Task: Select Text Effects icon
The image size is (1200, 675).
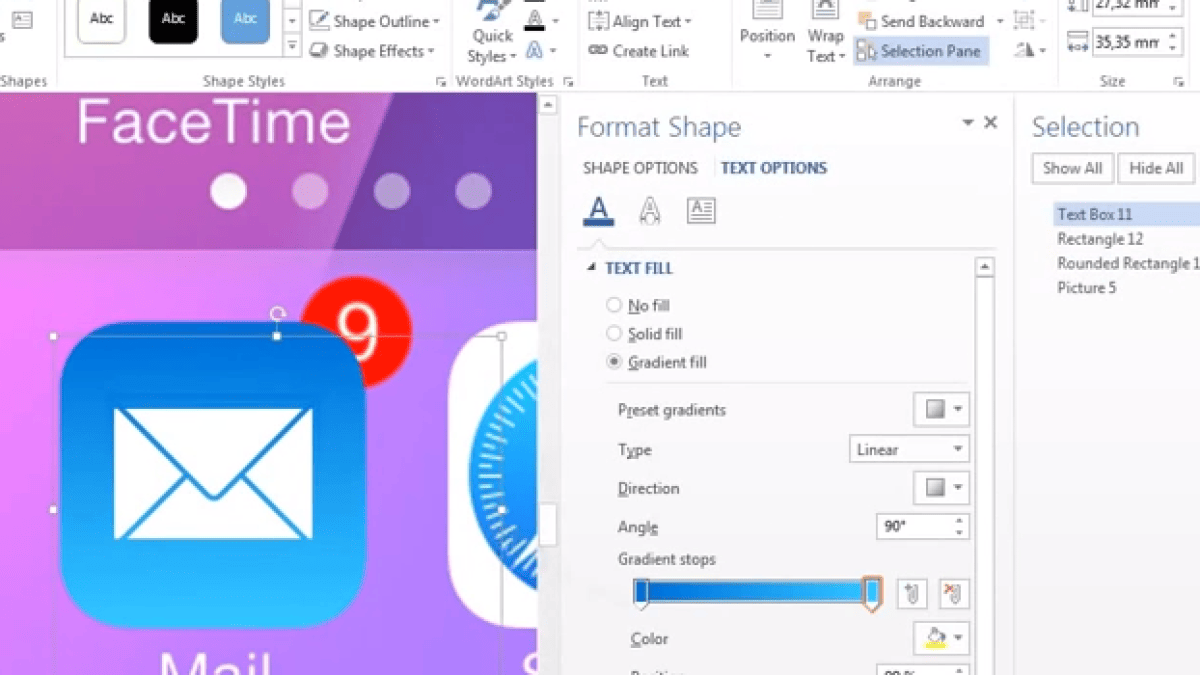Action: coord(650,210)
